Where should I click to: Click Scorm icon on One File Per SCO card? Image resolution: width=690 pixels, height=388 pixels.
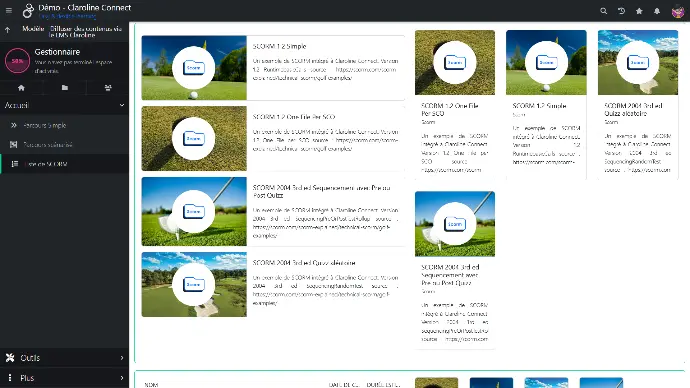click(x=455, y=62)
